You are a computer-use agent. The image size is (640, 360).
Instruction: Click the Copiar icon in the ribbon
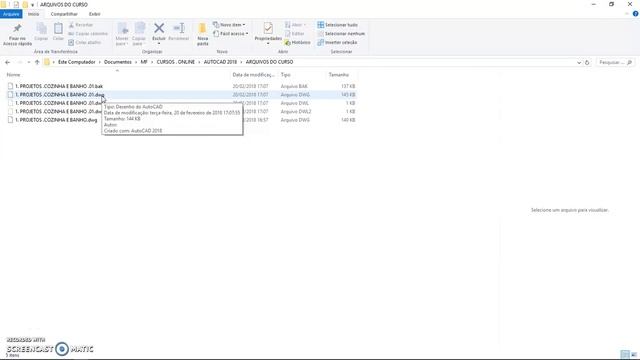pyautogui.click(x=41, y=29)
